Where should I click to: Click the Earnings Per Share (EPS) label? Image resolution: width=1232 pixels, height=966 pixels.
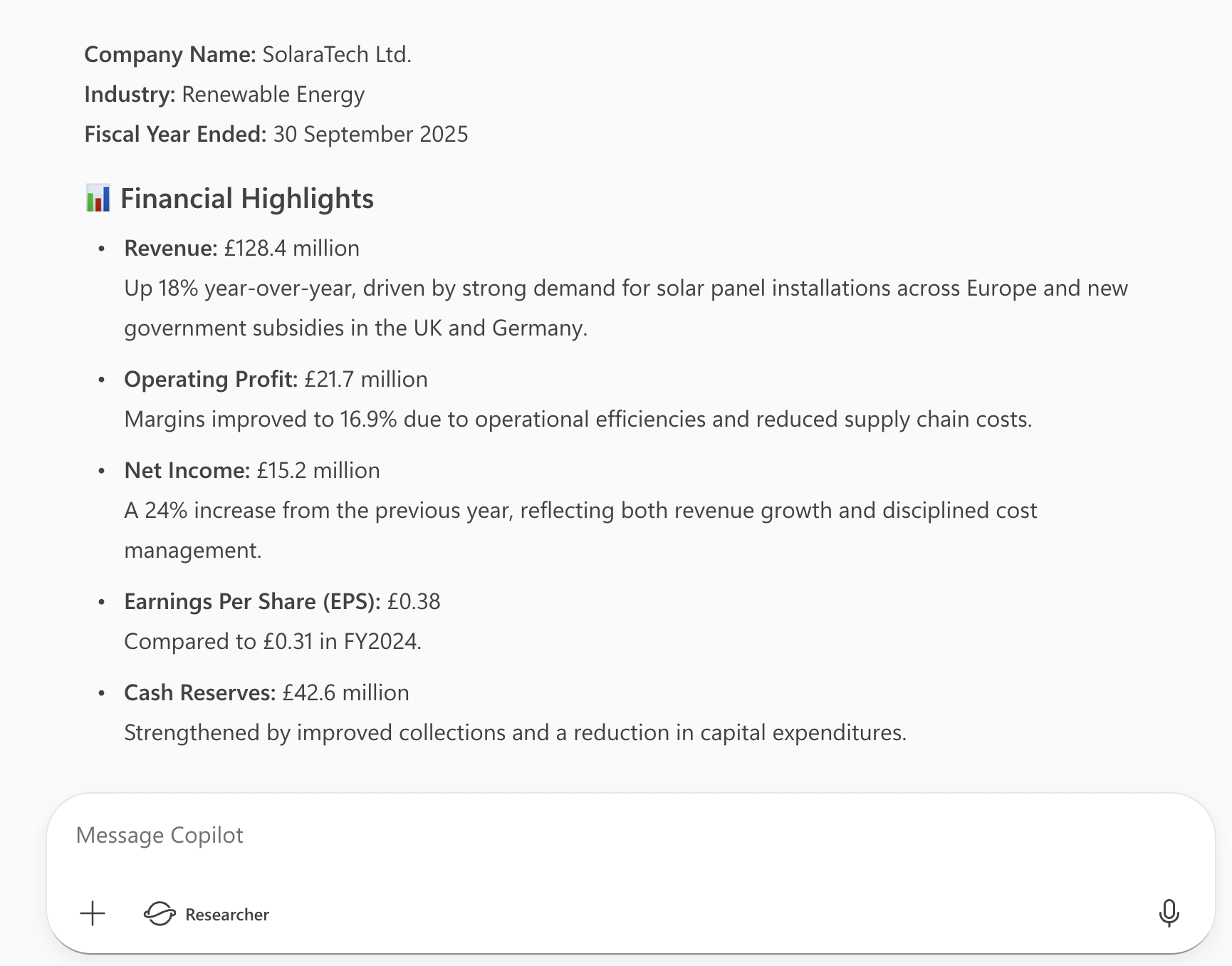click(x=252, y=601)
